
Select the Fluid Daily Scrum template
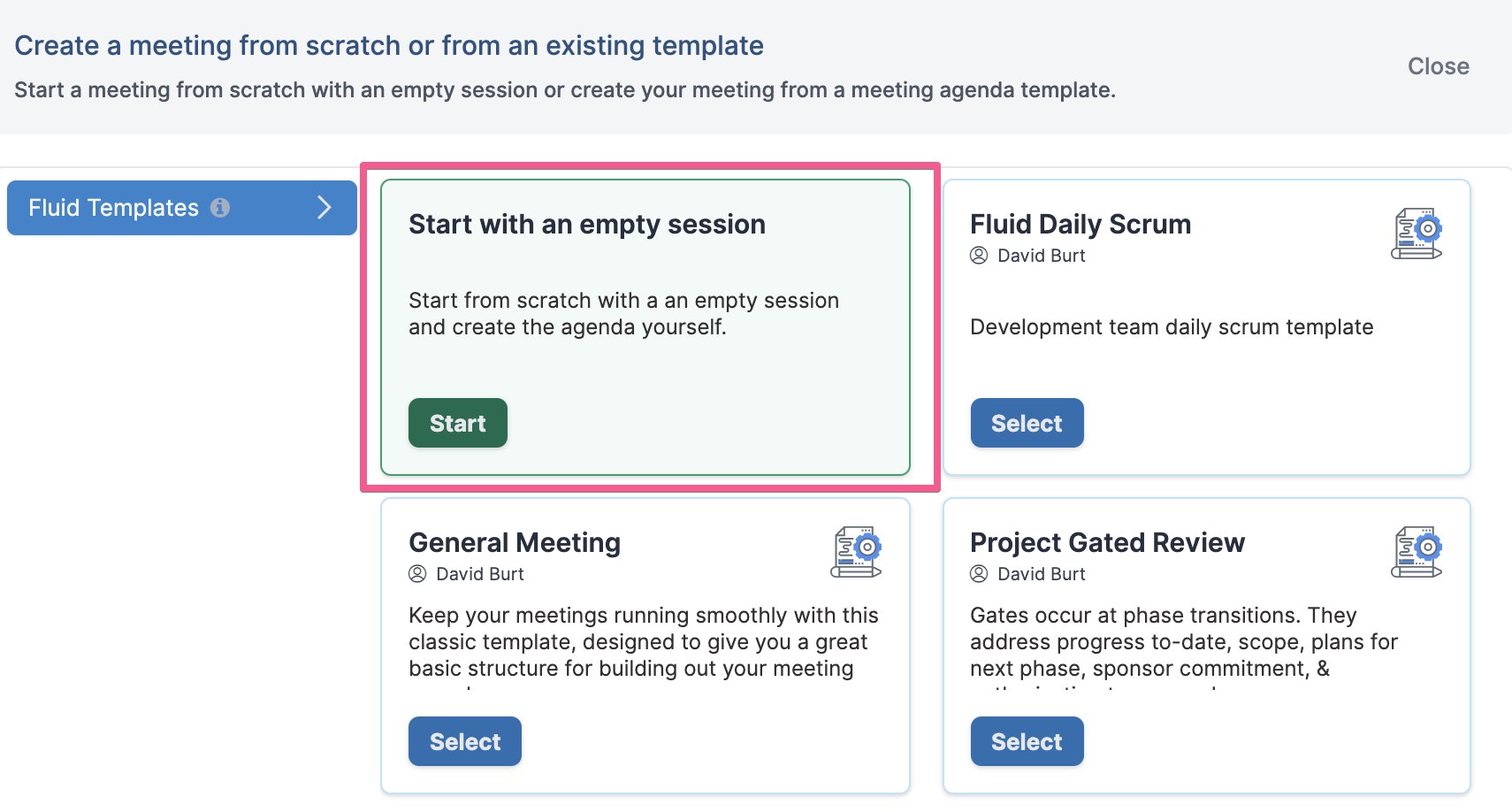point(1027,423)
